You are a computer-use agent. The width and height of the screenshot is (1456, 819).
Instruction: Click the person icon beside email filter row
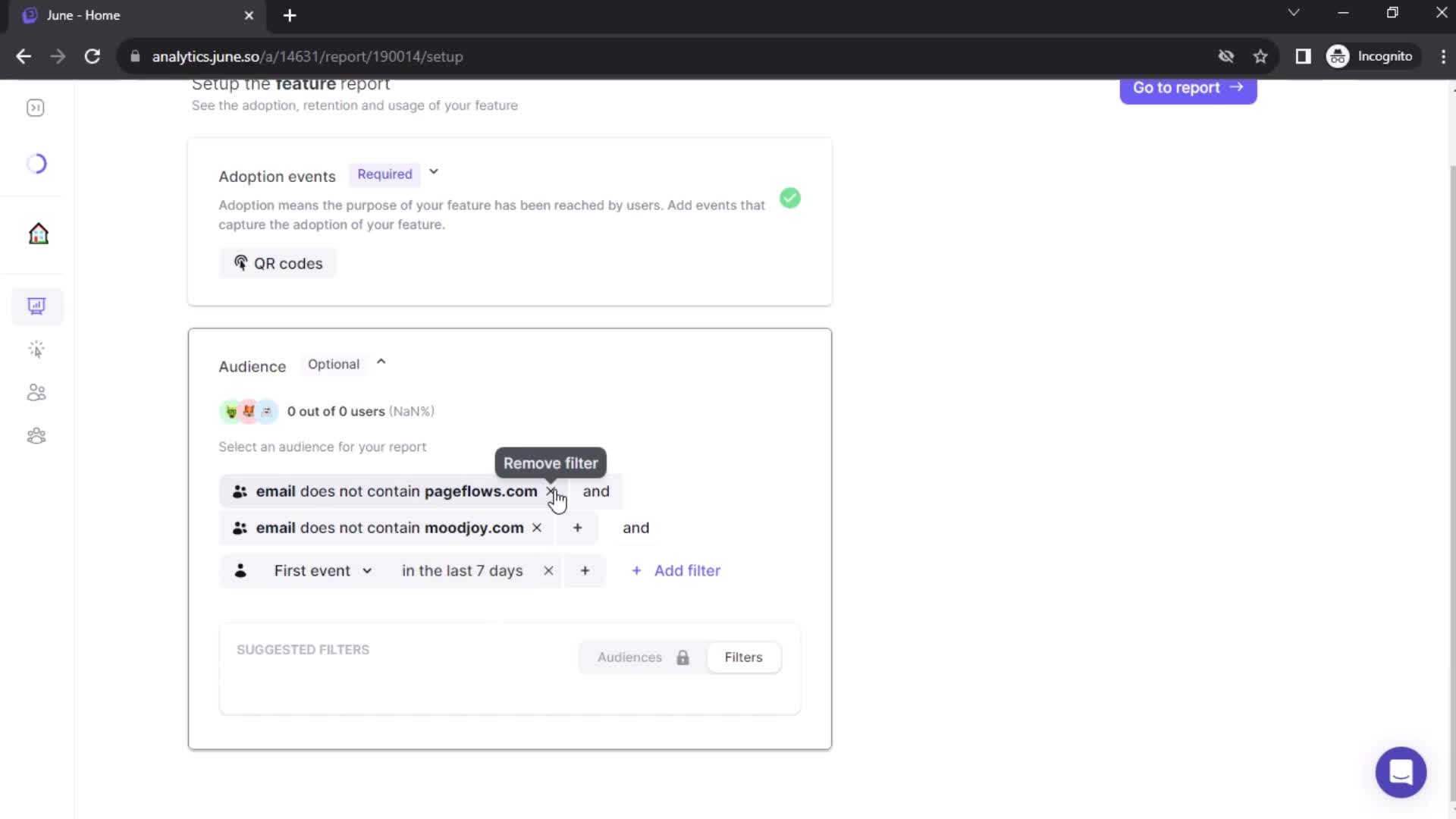click(240, 491)
